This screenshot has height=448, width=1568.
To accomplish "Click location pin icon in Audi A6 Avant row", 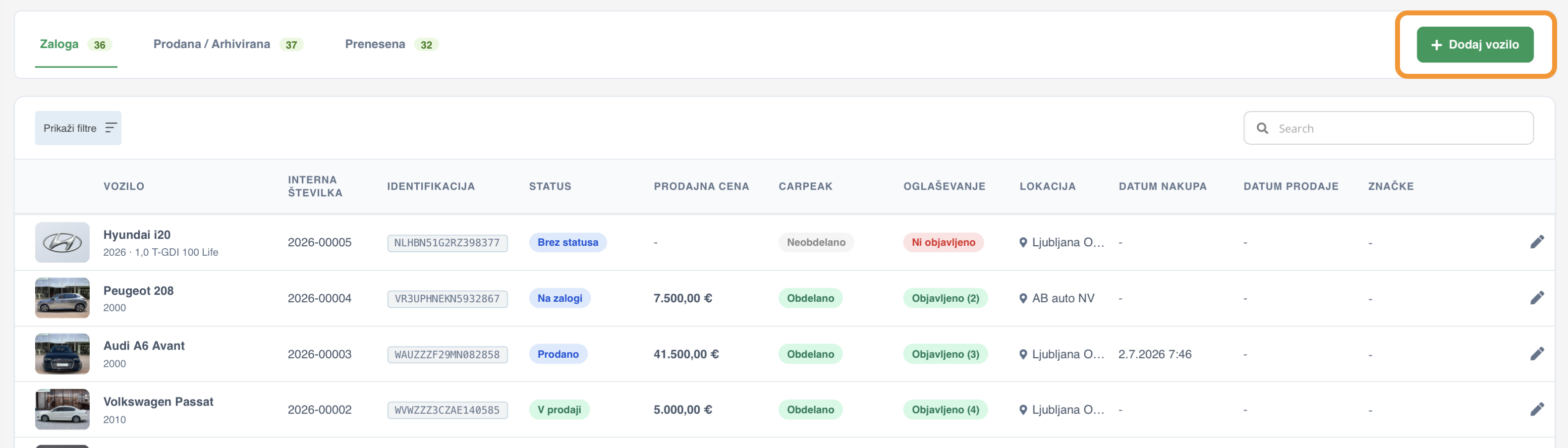I will 1023,354.
